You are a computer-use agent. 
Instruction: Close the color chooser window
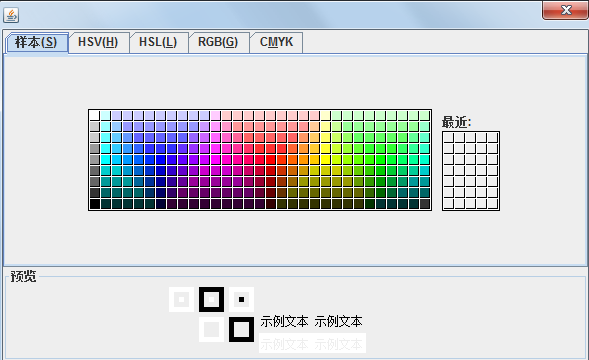tap(565, 10)
